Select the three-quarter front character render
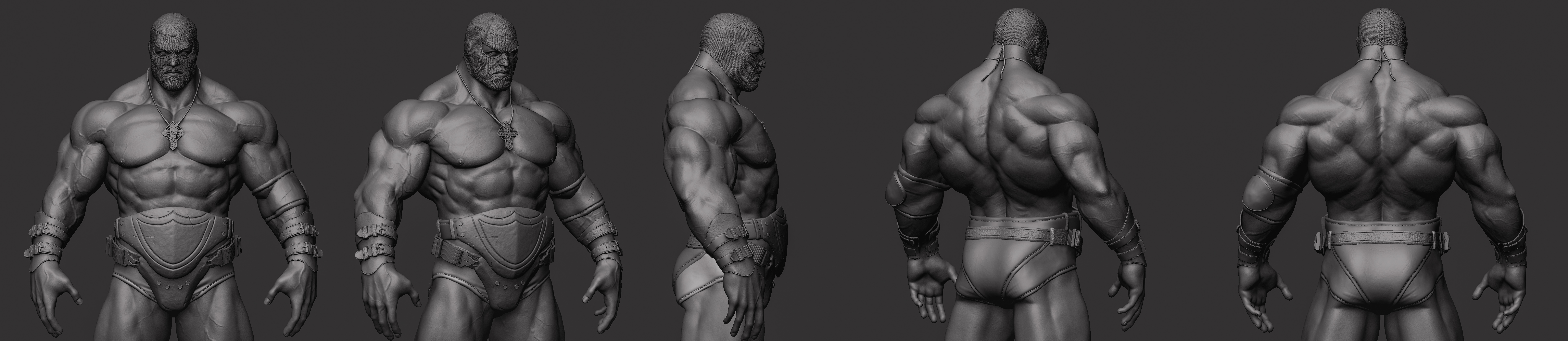Image resolution: width=1568 pixels, height=341 pixels. pos(489,176)
